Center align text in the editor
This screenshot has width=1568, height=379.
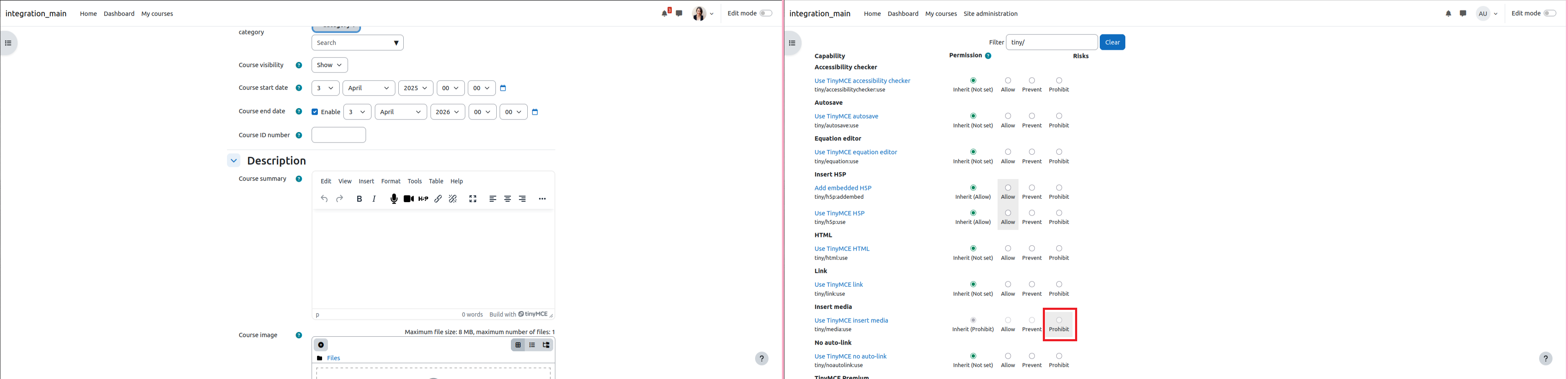(x=508, y=199)
